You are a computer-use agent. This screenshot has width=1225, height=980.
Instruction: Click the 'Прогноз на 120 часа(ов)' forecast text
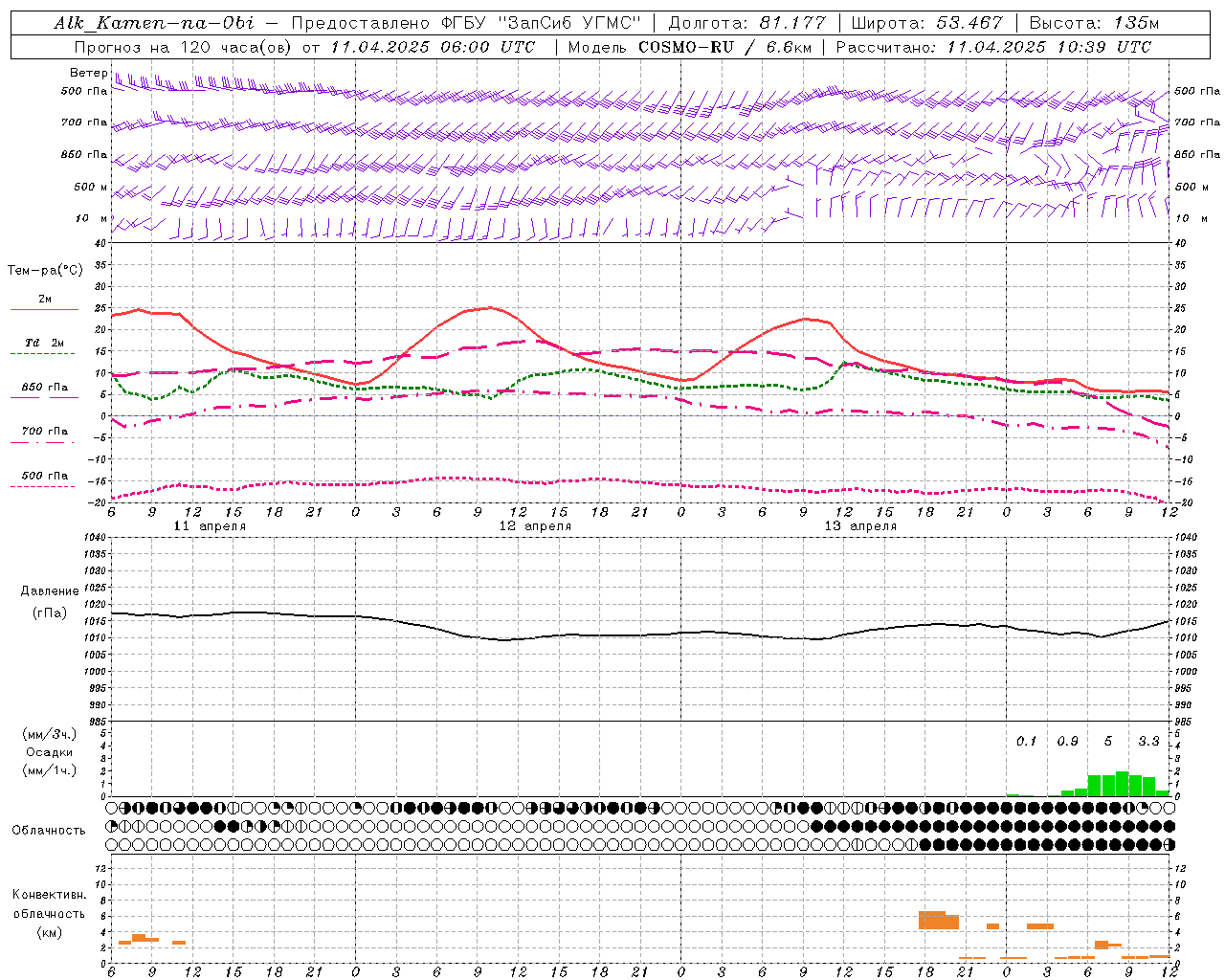pos(184,47)
